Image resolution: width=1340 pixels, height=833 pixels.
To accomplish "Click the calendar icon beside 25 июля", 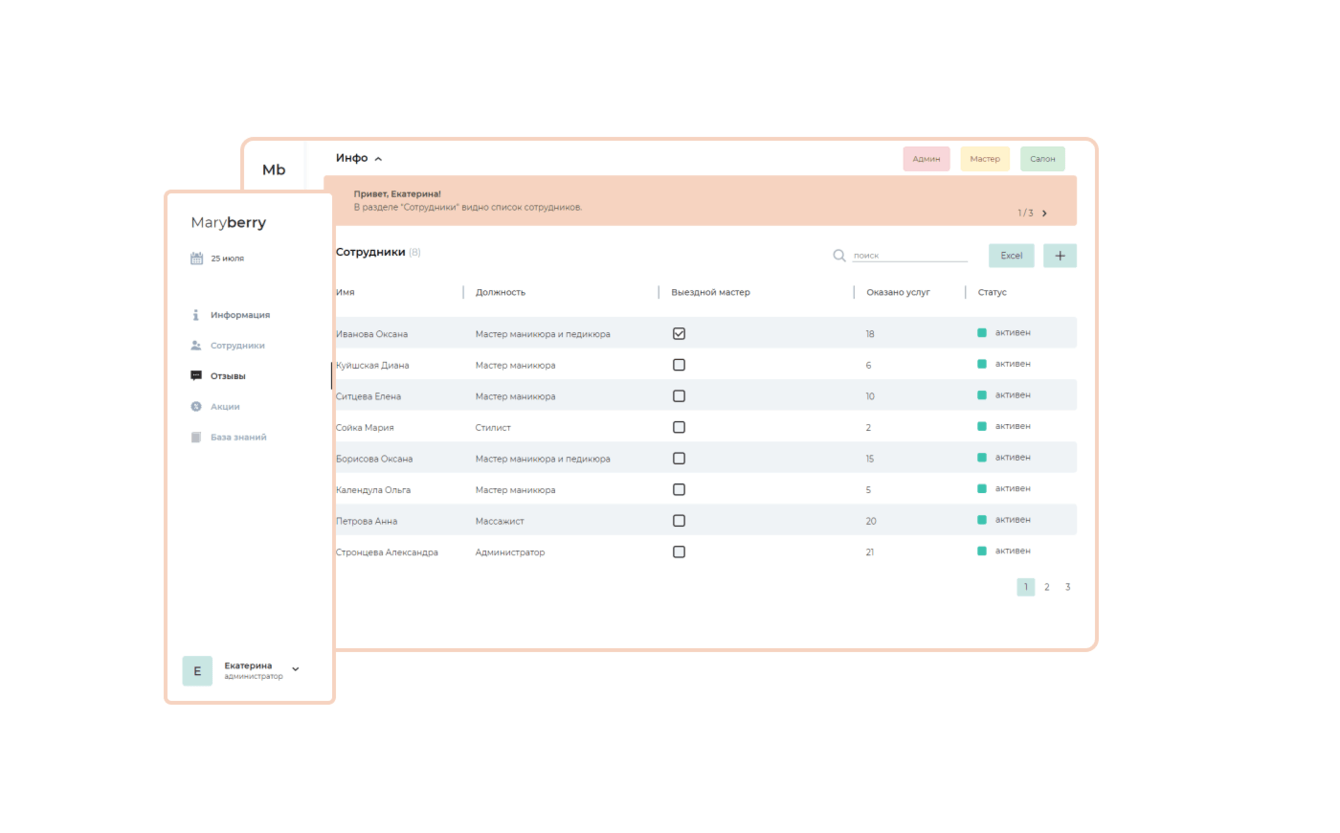I will [197, 259].
